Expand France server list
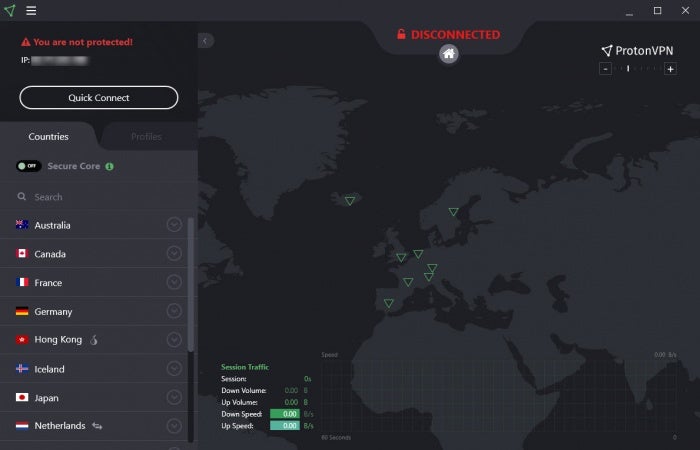The height and width of the screenshot is (450, 700). (174, 282)
